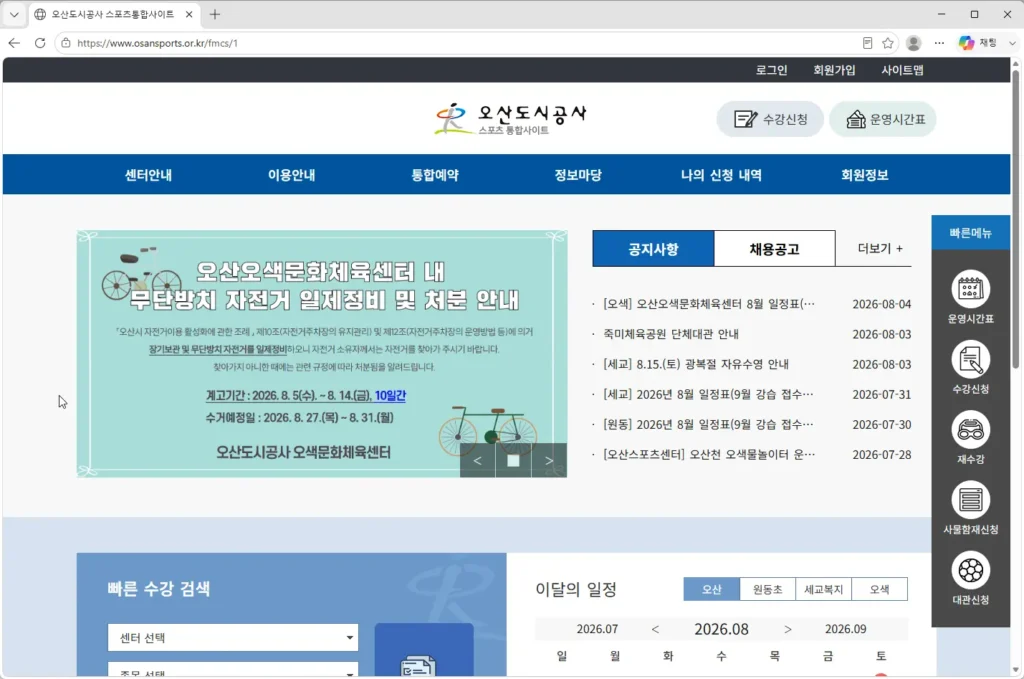Close the 오산도시공사 browser tab

pyautogui.click(x=189, y=14)
